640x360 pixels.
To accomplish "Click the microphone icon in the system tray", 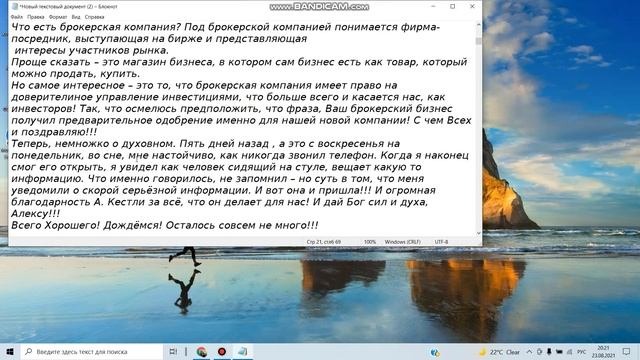I will pos(549,352).
